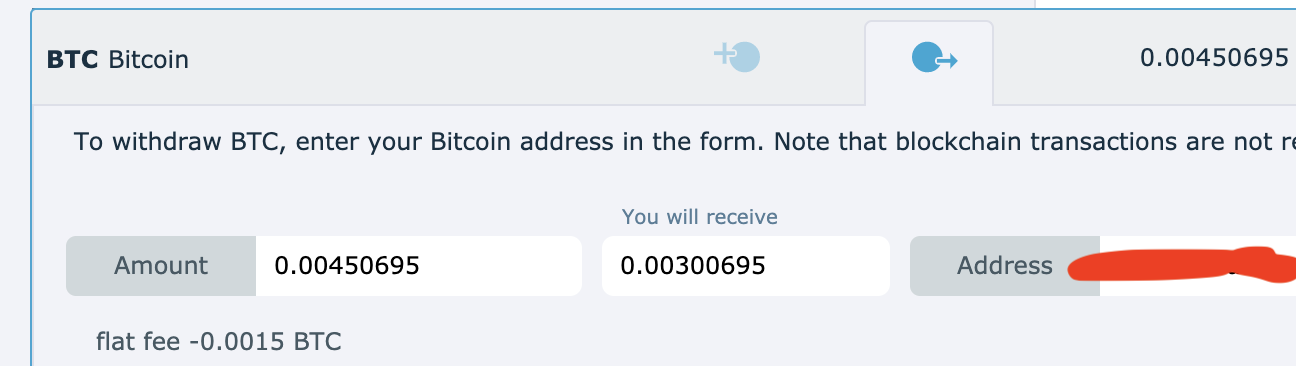
Task: Open the BTC deposit icon with plus sign
Action: click(x=737, y=57)
